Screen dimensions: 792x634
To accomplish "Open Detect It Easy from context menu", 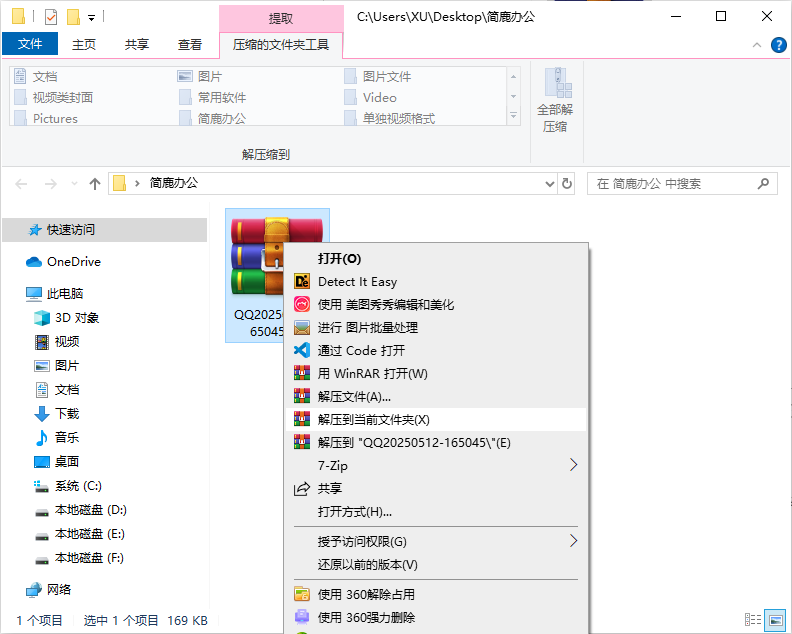I will point(436,281).
